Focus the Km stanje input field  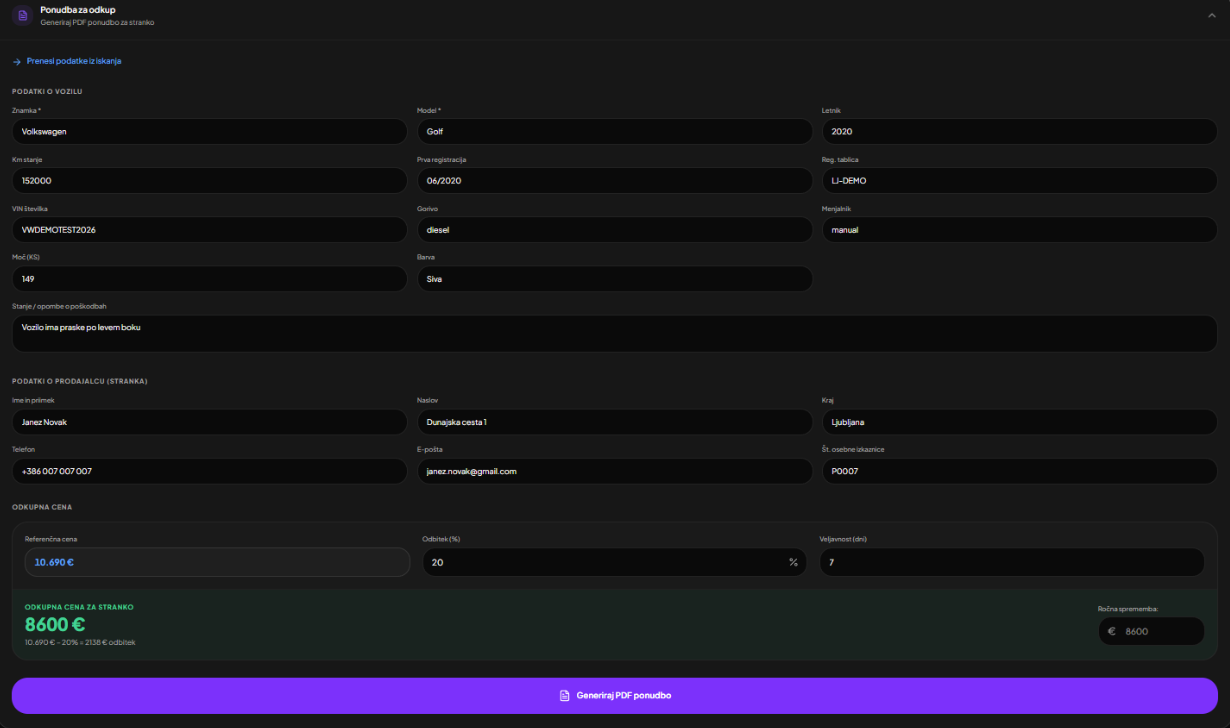(209, 180)
